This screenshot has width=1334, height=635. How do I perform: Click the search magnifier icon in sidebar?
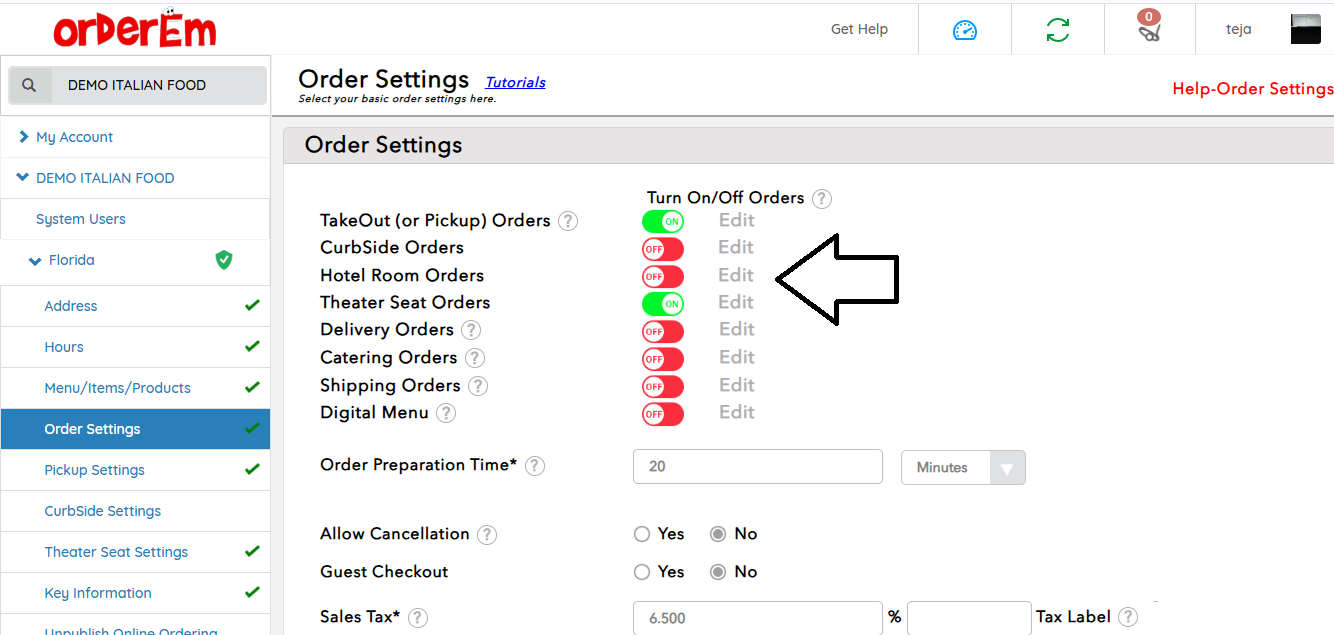tap(29, 86)
